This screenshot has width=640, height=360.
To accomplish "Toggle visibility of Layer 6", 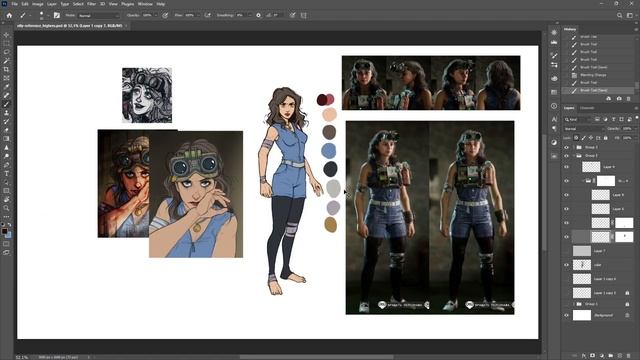I will (x=566, y=209).
